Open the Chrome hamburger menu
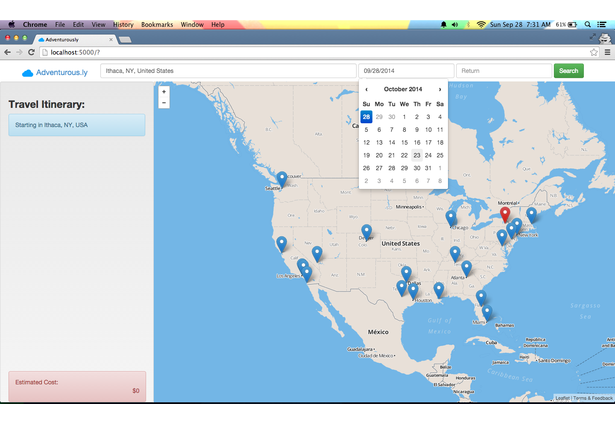 click(x=607, y=52)
